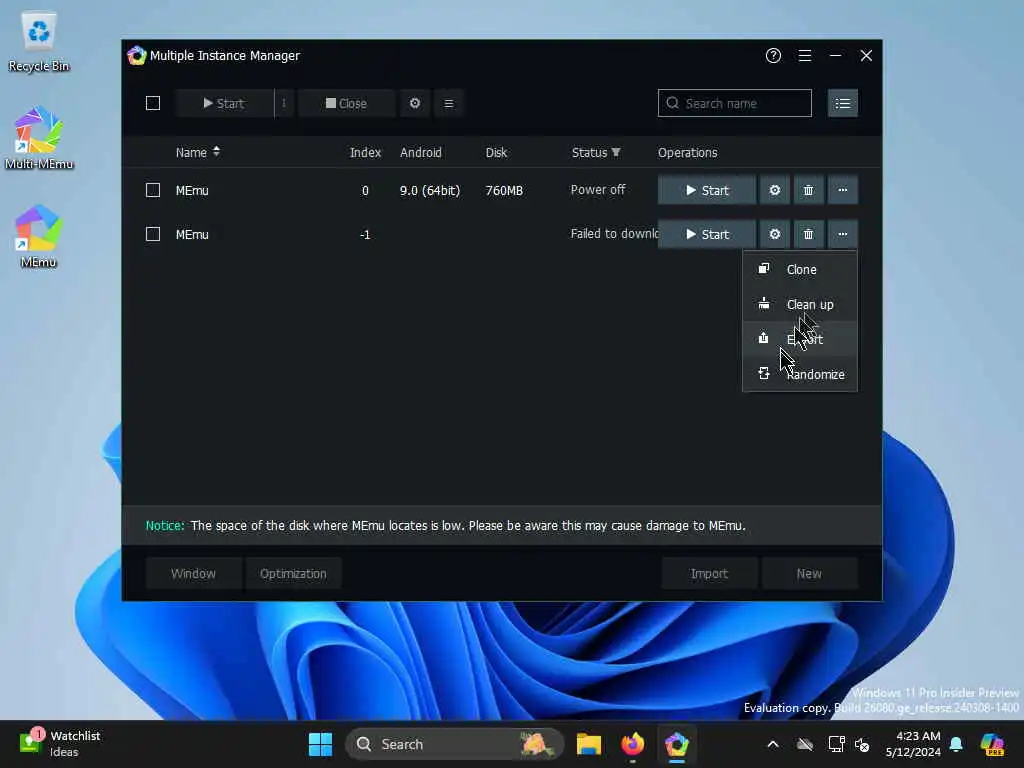
Task: Tick the select-all checkbox in toolbar
Action: coord(153,103)
